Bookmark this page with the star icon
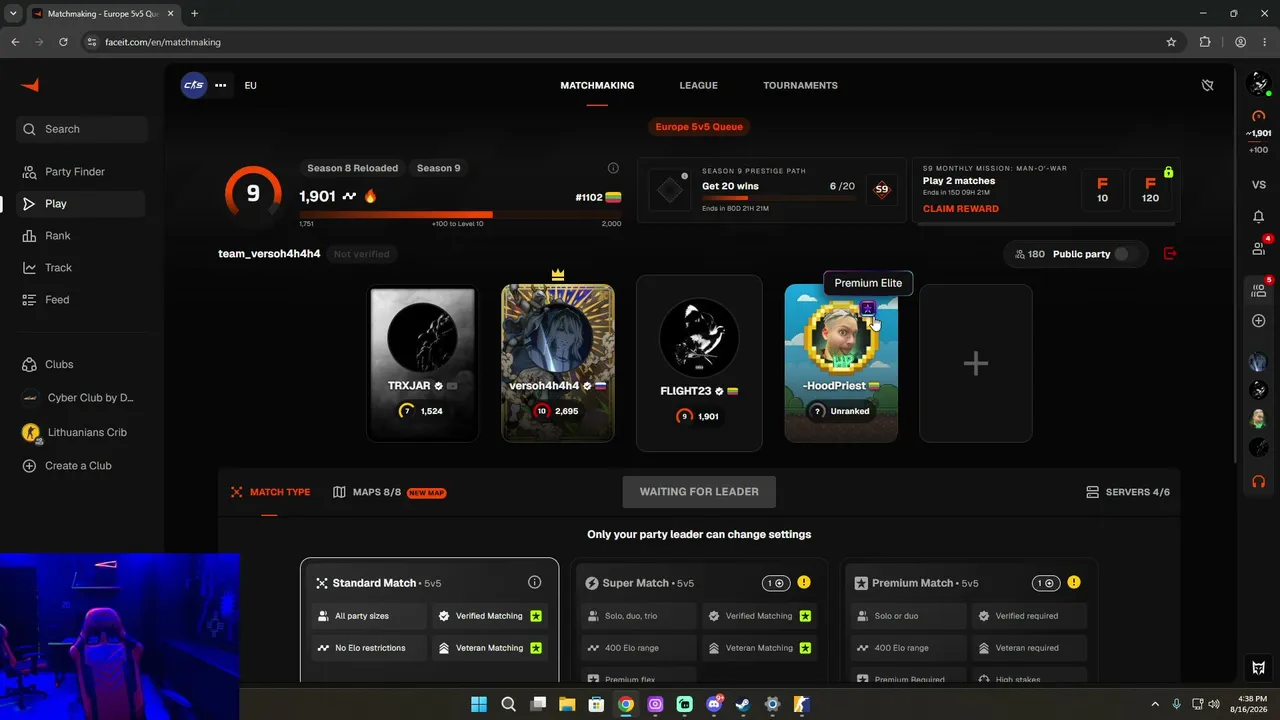 (x=1171, y=42)
